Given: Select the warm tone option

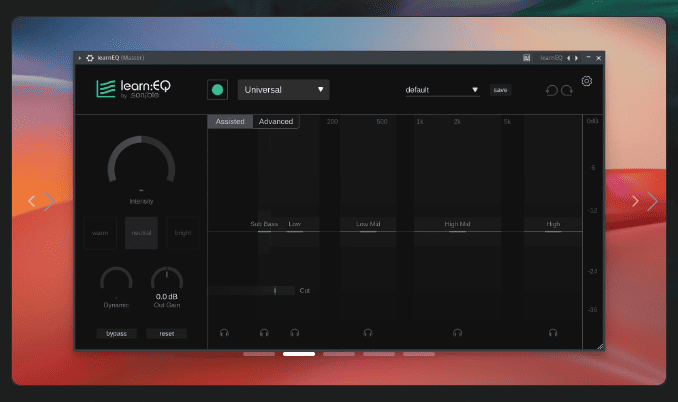Looking at the screenshot, I should click(100, 233).
